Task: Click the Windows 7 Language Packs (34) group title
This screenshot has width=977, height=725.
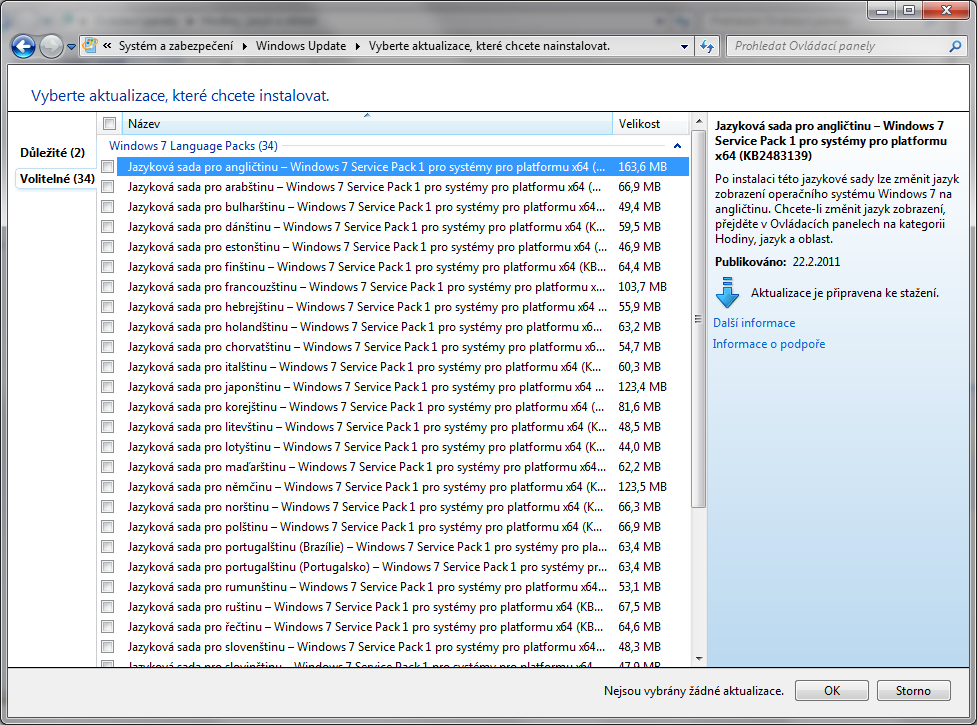Action: (x=193, y=146)
